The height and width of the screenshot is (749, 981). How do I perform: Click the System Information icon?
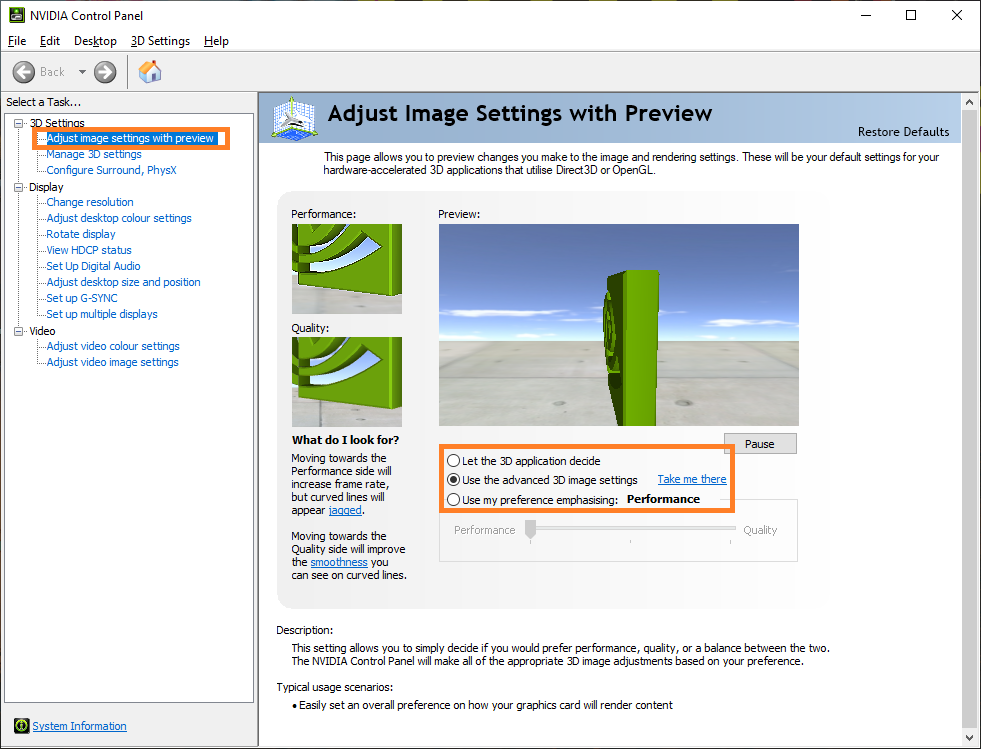pos(21,726)
